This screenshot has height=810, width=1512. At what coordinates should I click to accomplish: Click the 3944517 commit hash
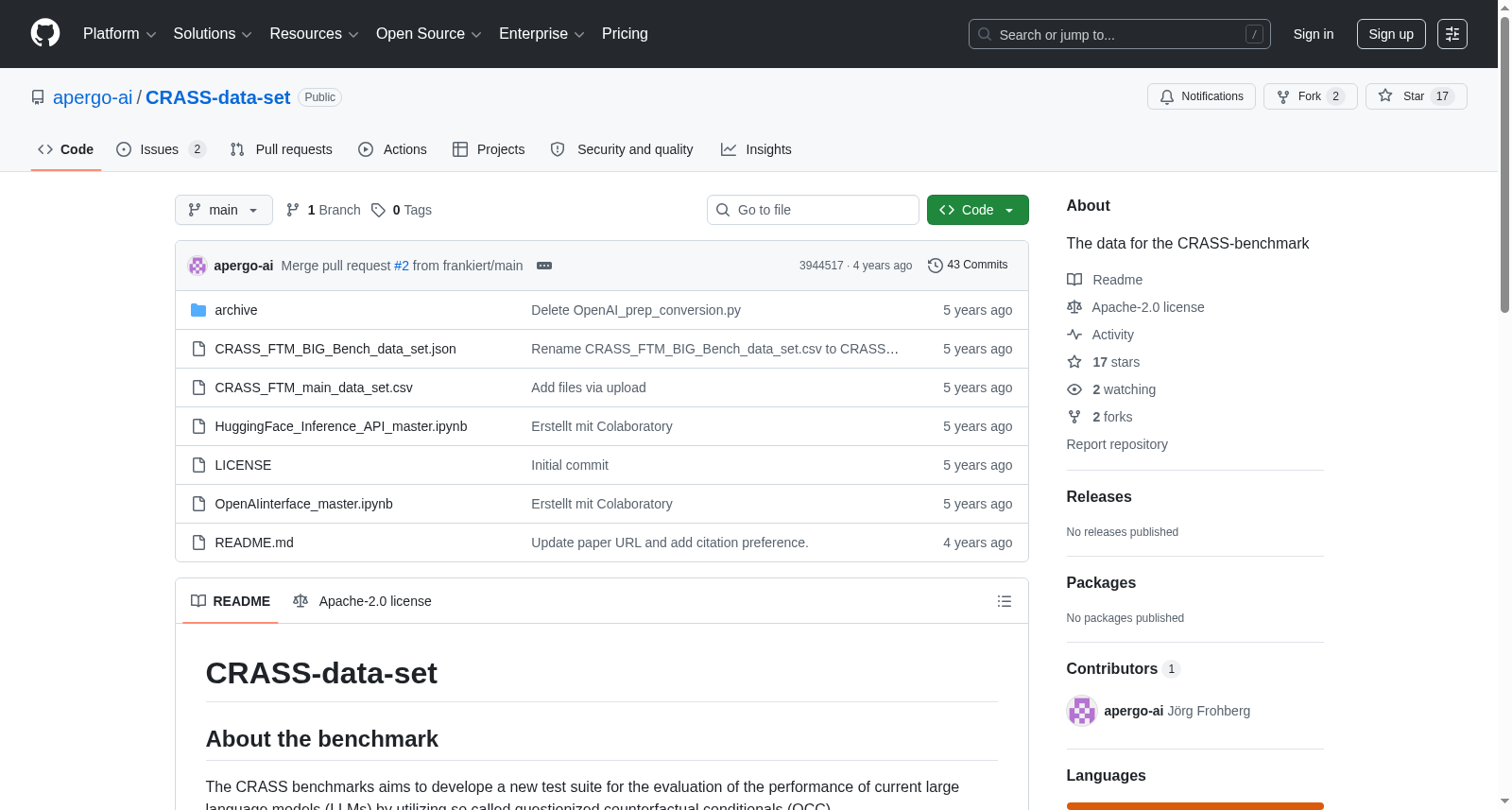tap(821, 266)
